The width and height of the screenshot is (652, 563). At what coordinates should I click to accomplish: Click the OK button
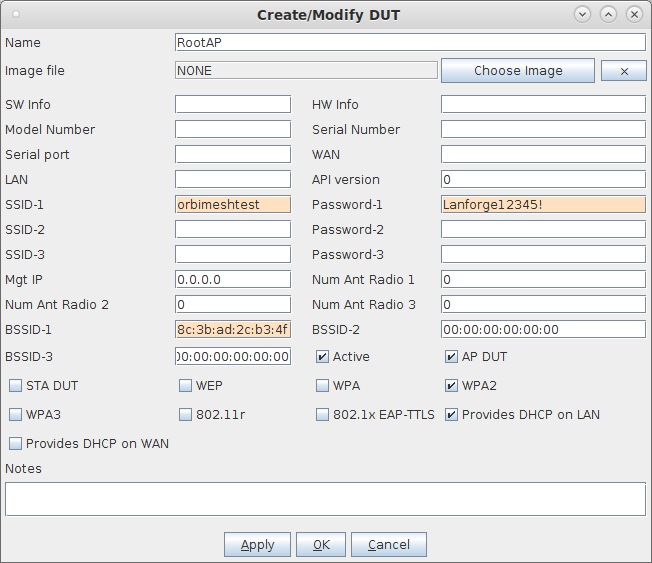(x=321, y=545)
